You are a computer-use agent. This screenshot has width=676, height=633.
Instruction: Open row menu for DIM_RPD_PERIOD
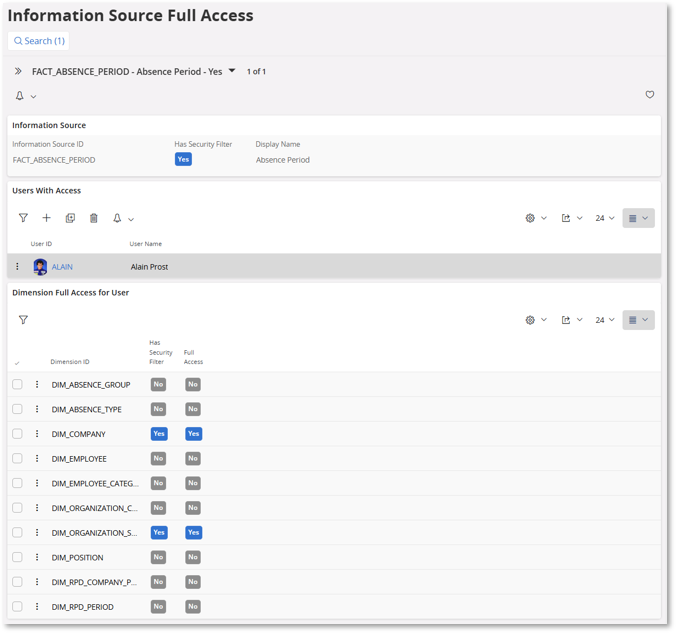37,606
